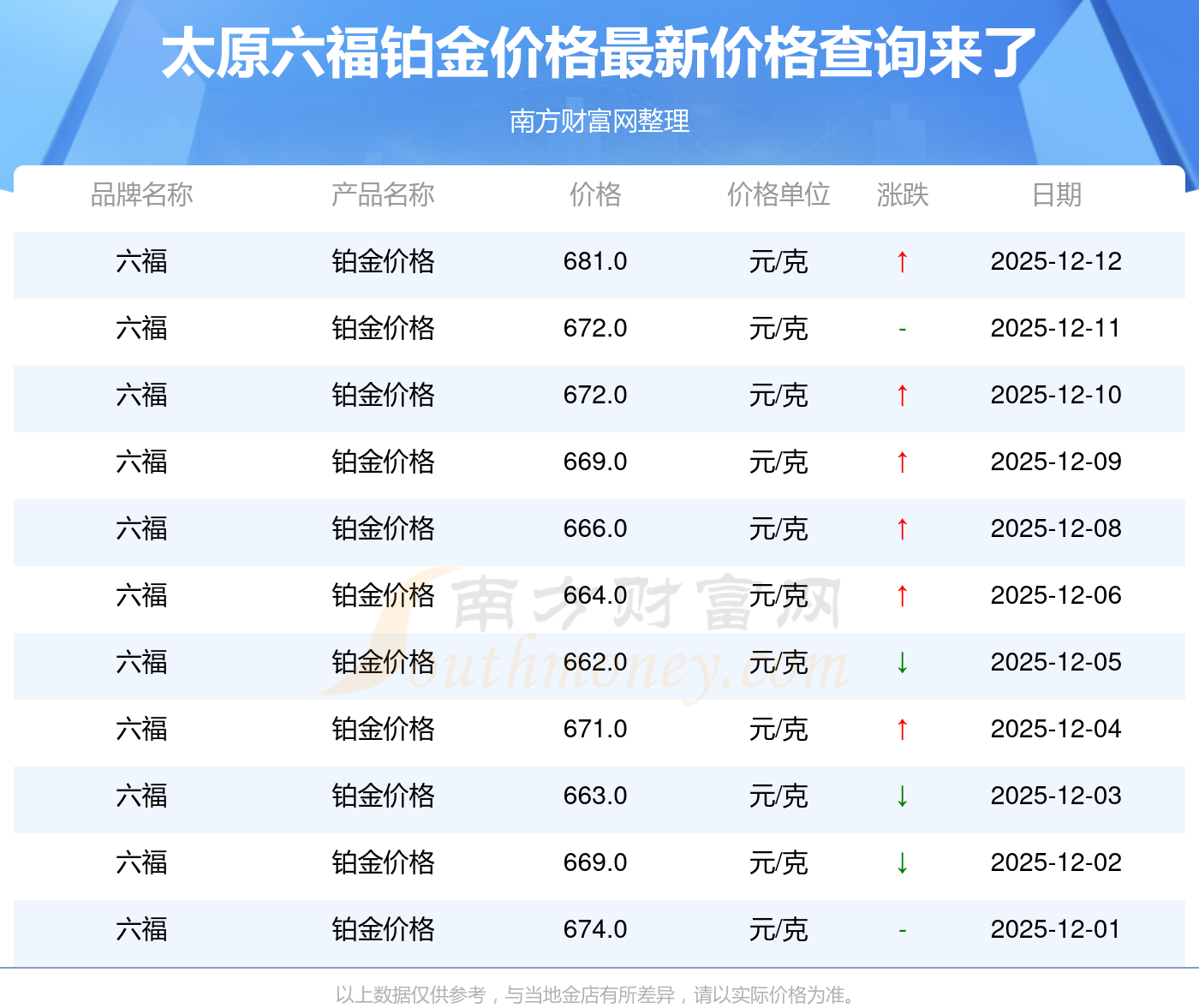Viewport: 1199px width, 1008px height.
Task: Click 铂金价格 in the 2025-12-11 row
Action: click(383, 328)
